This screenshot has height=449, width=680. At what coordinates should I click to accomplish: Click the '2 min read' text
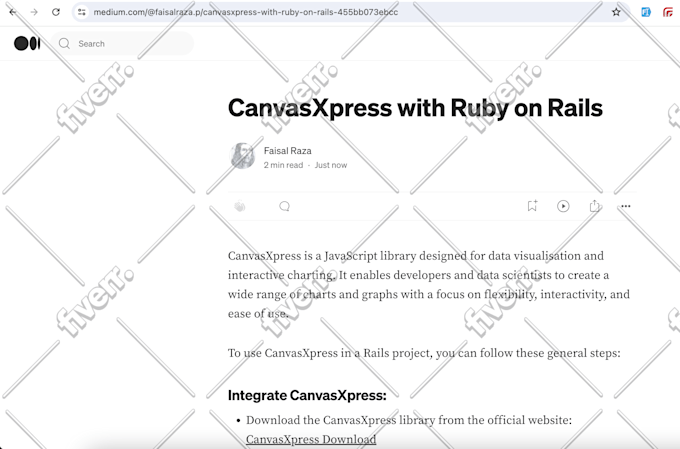[283, 165]
